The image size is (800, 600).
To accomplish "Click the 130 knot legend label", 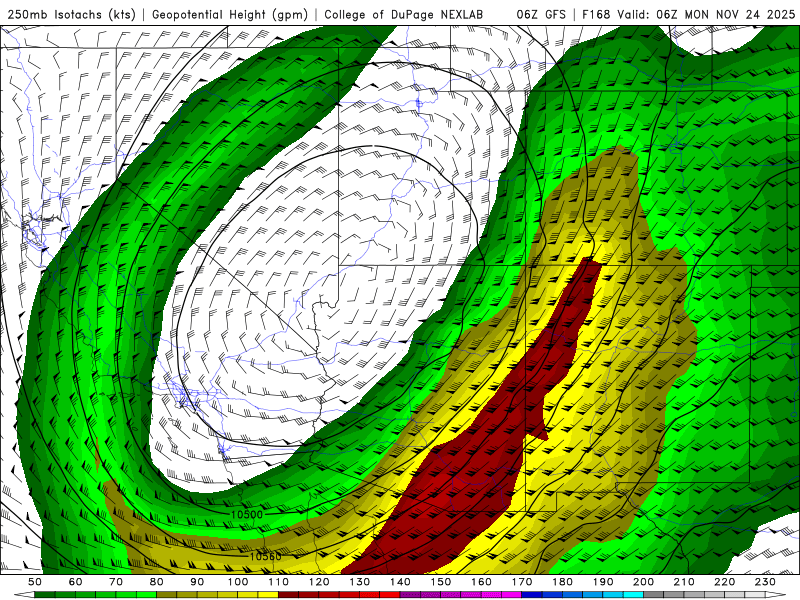I will pyautogui.click(x=360, y=582).
